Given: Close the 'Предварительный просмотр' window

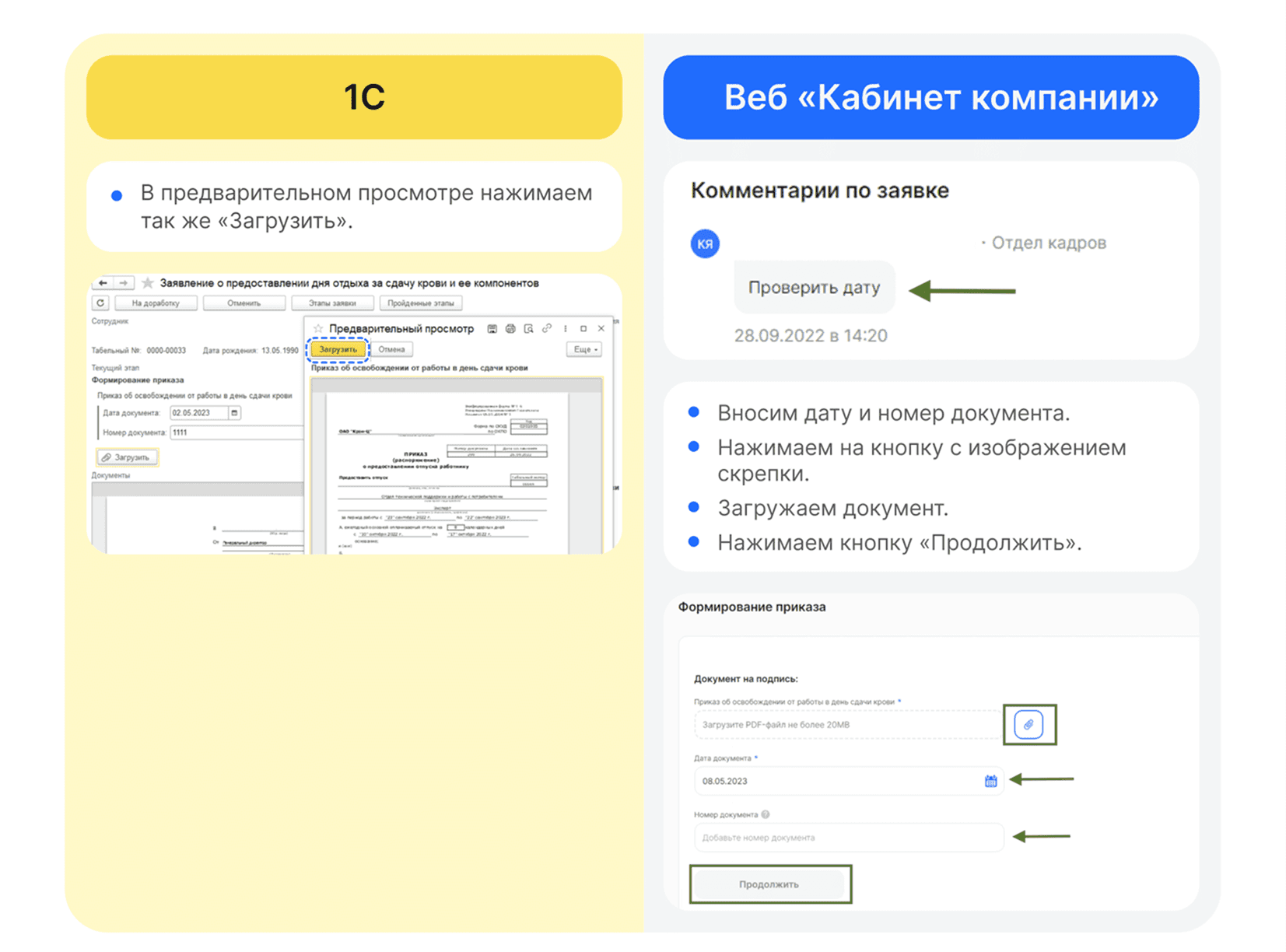Looking at the screenshot, I should point(601,329).
